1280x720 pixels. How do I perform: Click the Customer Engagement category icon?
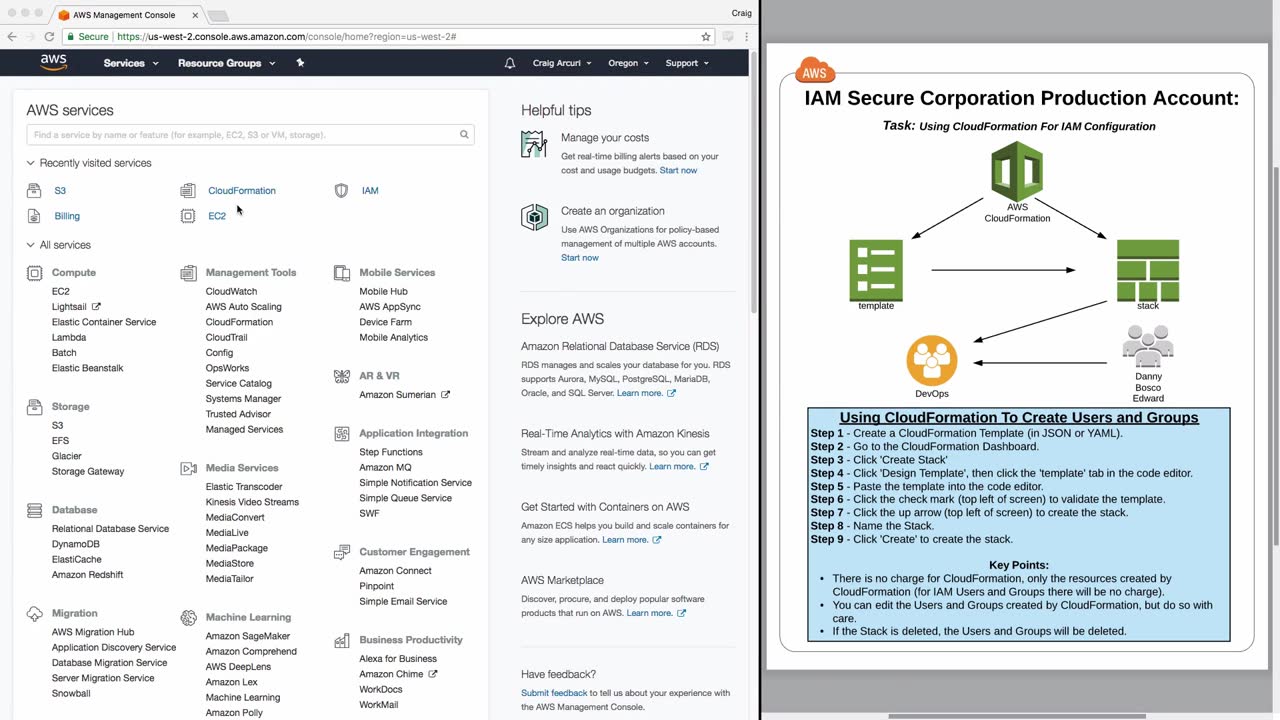tap(342, 552)
